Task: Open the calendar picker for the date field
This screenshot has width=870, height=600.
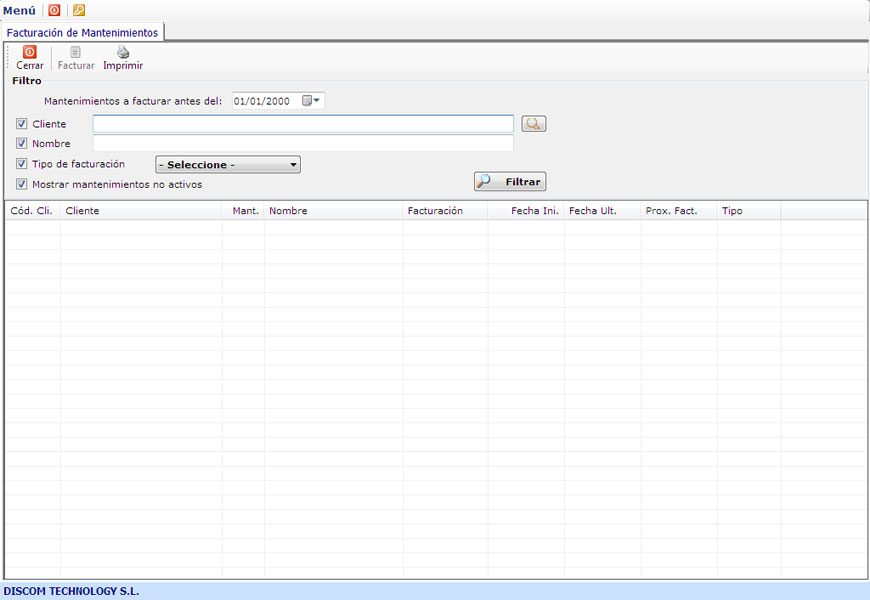Action: (312, 101)
